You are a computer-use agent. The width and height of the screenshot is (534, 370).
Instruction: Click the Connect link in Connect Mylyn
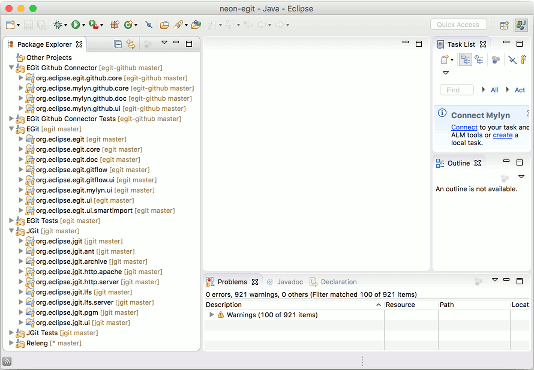point(464,127)
